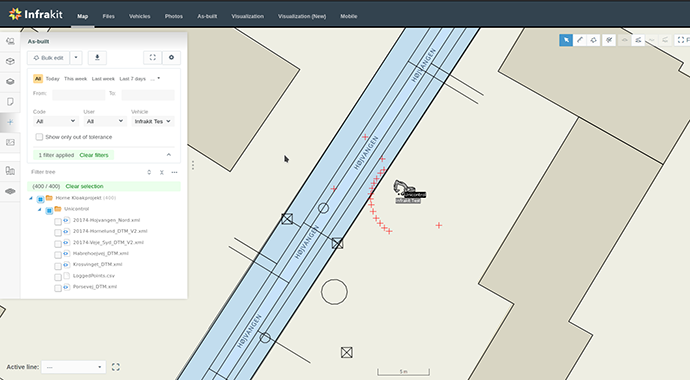Select the line measure map tool
This screenshot has width=690, height=380.
[x=580, y=40]
